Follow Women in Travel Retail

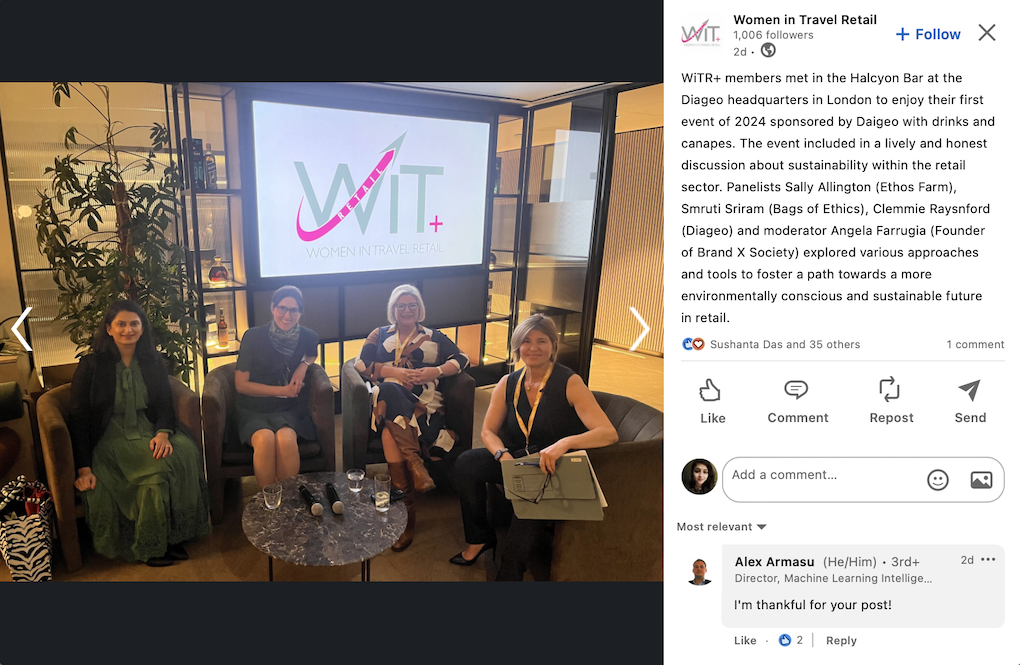point(928,34)
